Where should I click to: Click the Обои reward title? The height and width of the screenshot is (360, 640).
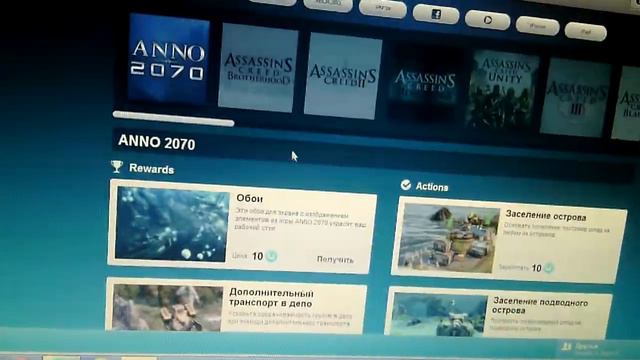(x=249, y=198)
